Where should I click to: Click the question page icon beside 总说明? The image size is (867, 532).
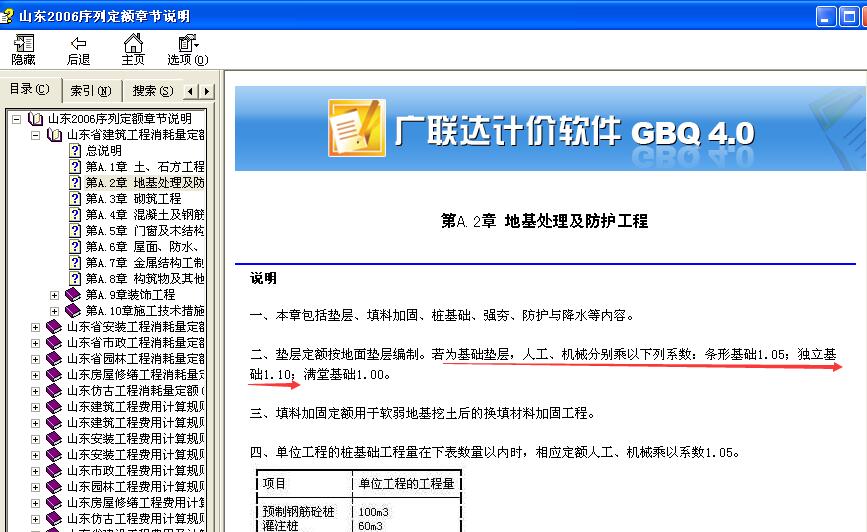click(x=75, y=150)
